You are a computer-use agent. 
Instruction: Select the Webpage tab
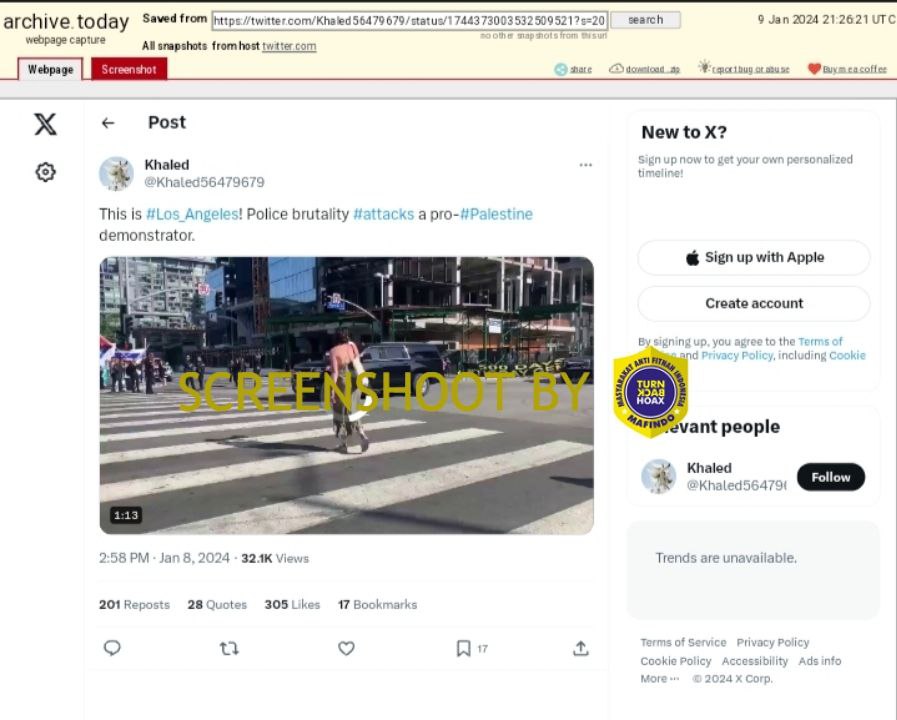50,69
